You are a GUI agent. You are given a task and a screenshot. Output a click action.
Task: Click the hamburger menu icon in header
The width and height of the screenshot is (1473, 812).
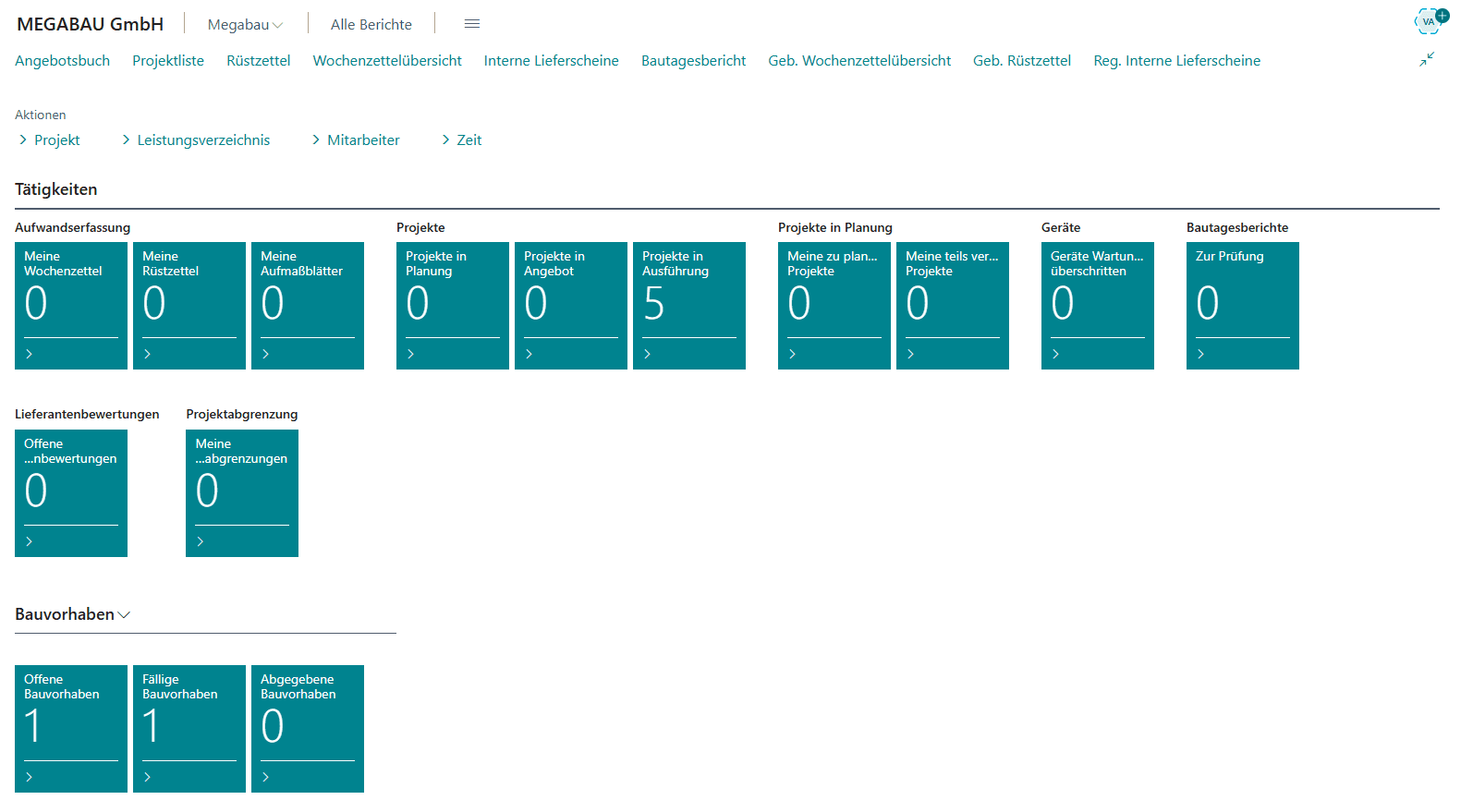[472, 24]
